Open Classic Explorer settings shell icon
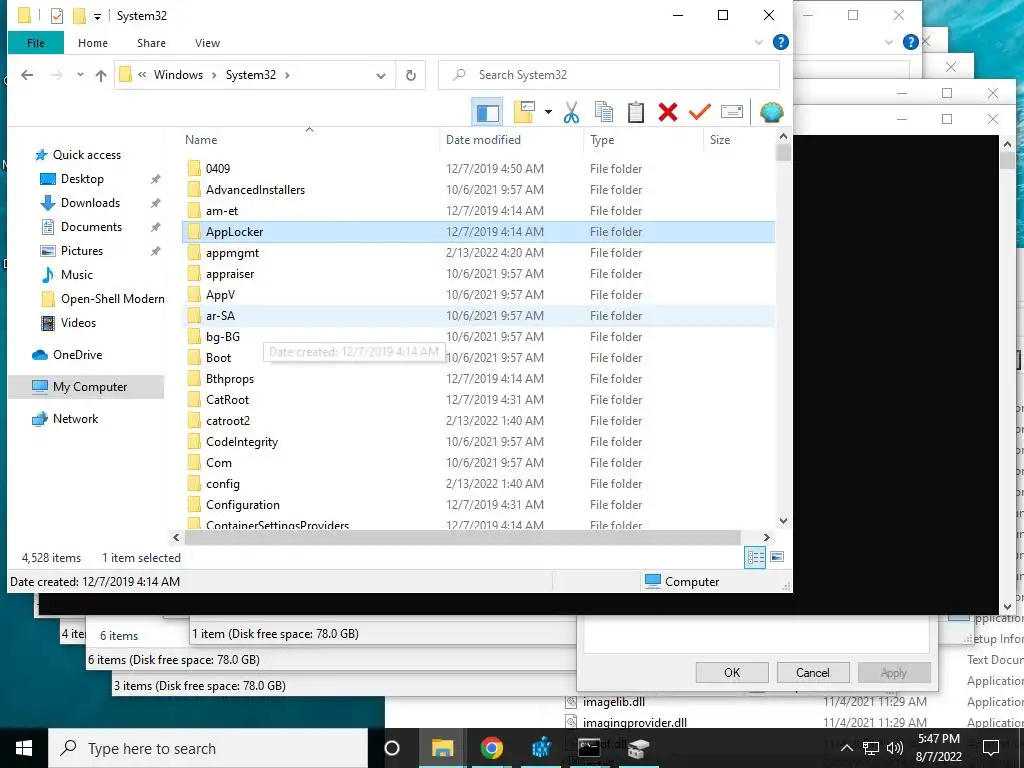Image resolution: width=1024 pixels, height=768 pixels. (x=771, y=112)
